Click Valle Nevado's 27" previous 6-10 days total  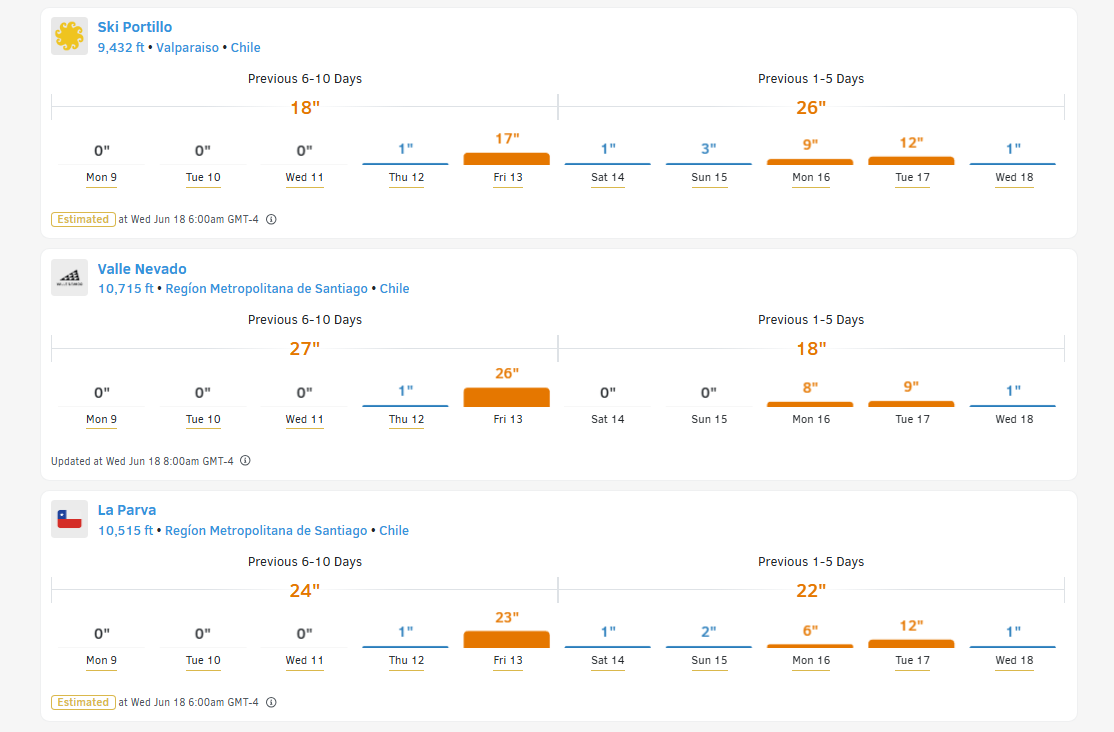click(305, 349)
